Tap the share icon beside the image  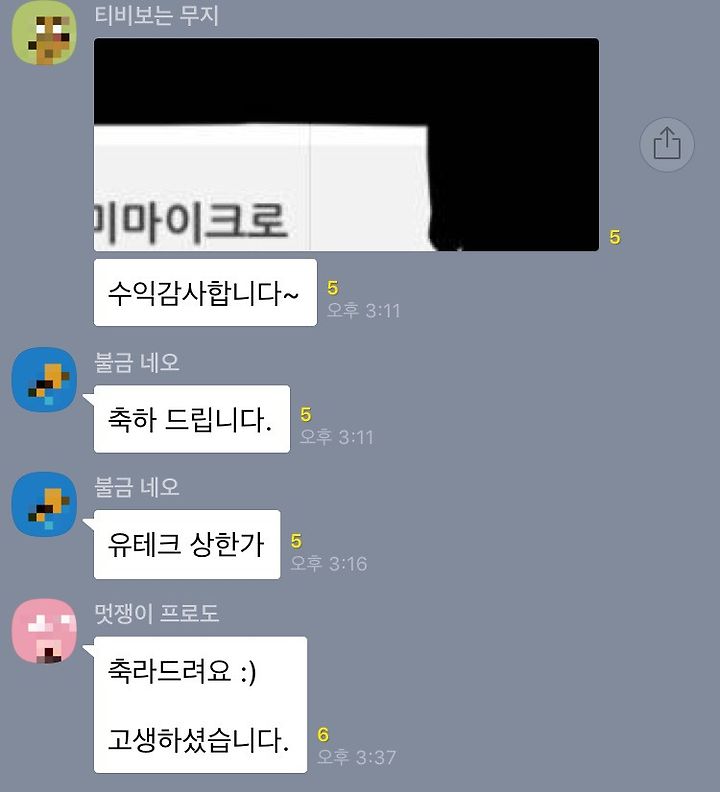point(667,144)
